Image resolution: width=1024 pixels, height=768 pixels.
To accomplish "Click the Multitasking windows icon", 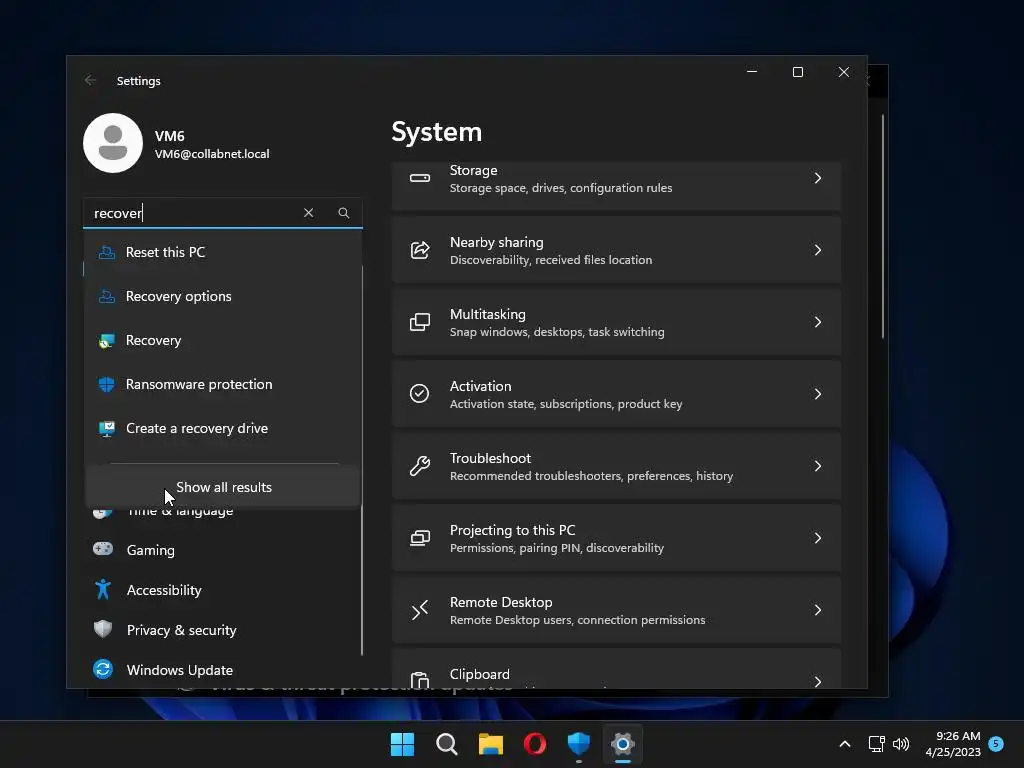I will pyautogui.click(x=420, y=322).
